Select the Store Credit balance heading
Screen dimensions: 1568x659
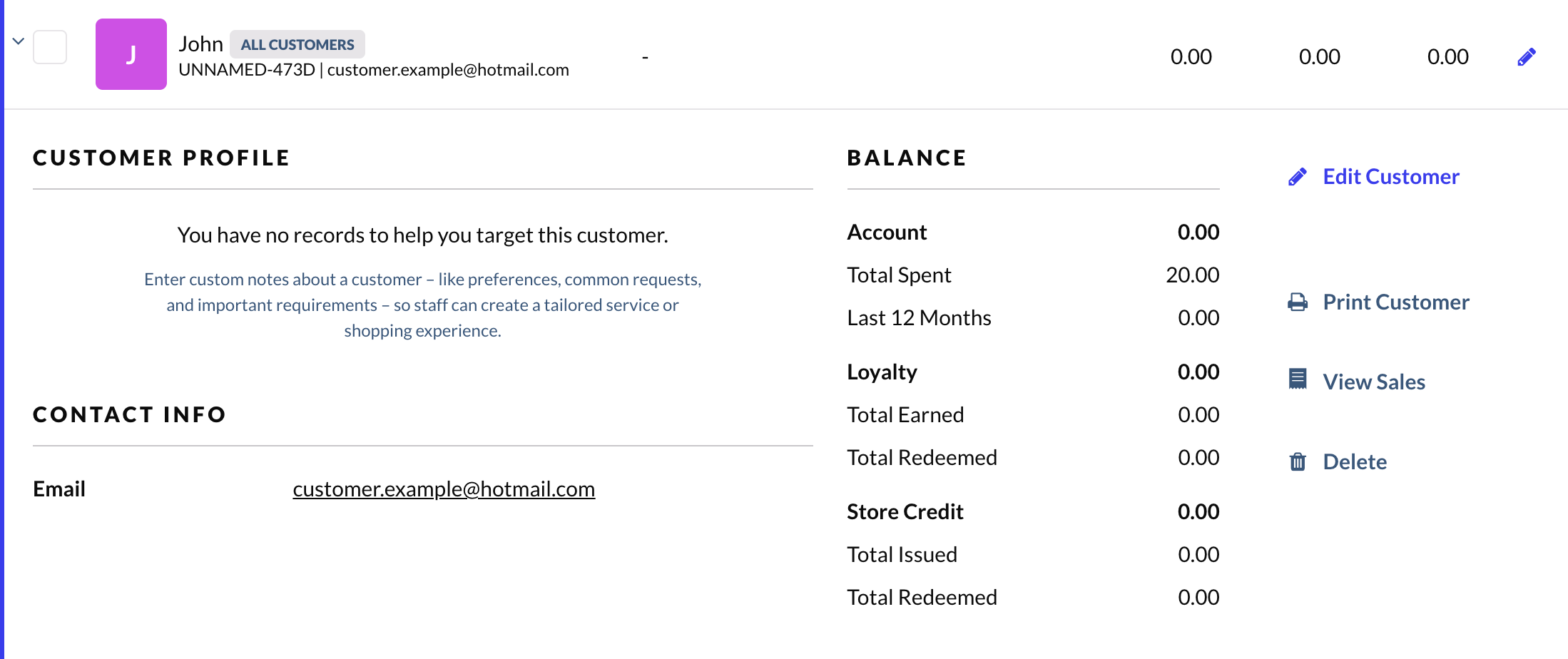[905, 512]
